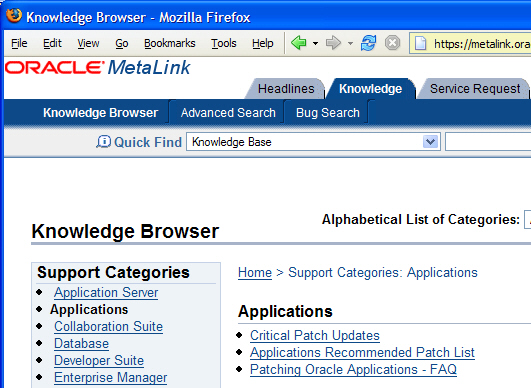This screenshot has height=388, width=531.
Task: Open the Back history dropdown arrow
Action: tap(315, 43)
